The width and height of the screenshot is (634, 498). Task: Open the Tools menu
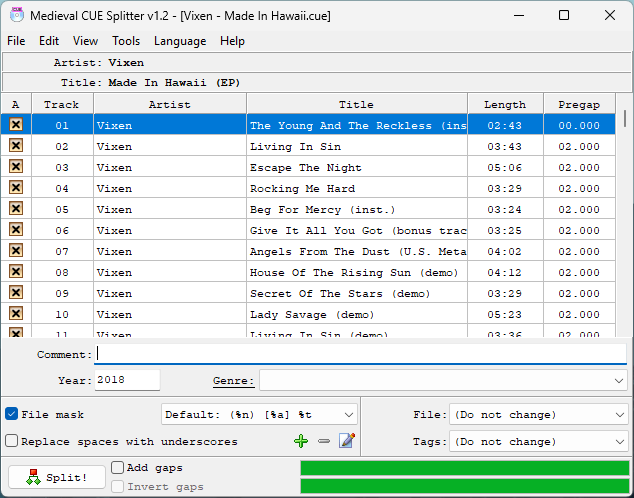pos(126,41)
